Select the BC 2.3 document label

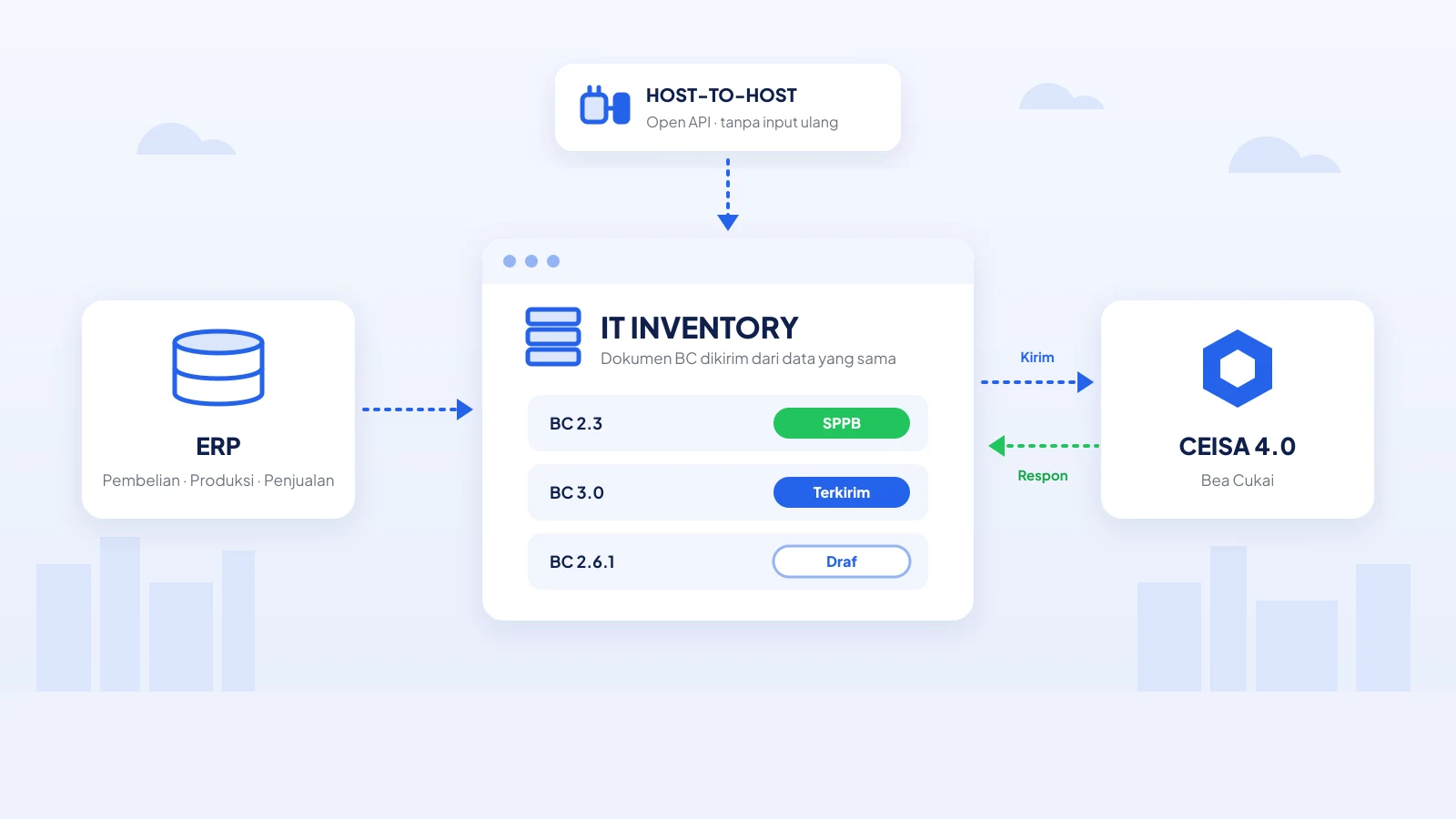click(576, 423)
